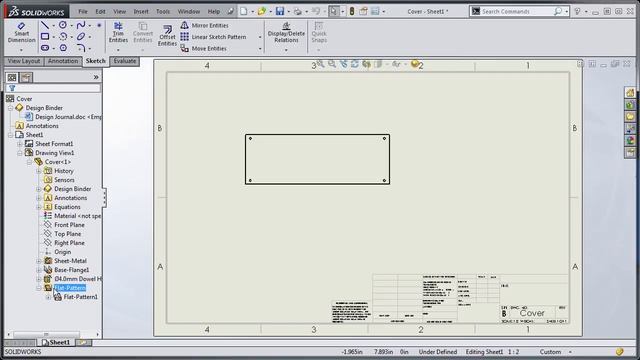640x360 pixels.
Task: Click the Cover title block text
Action: (532, 313)
